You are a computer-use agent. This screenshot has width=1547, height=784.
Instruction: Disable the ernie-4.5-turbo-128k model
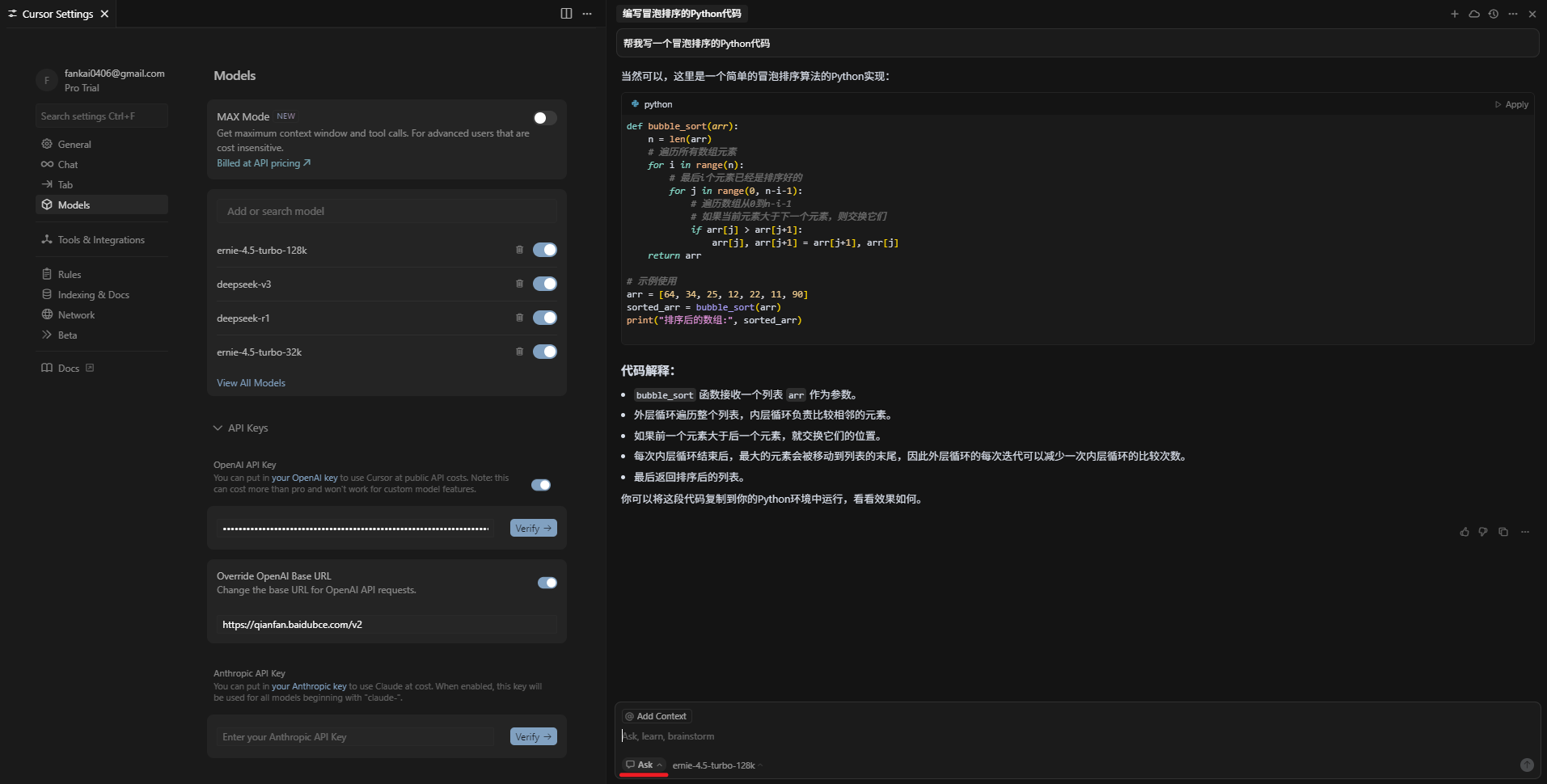click(x=545, y=250)
